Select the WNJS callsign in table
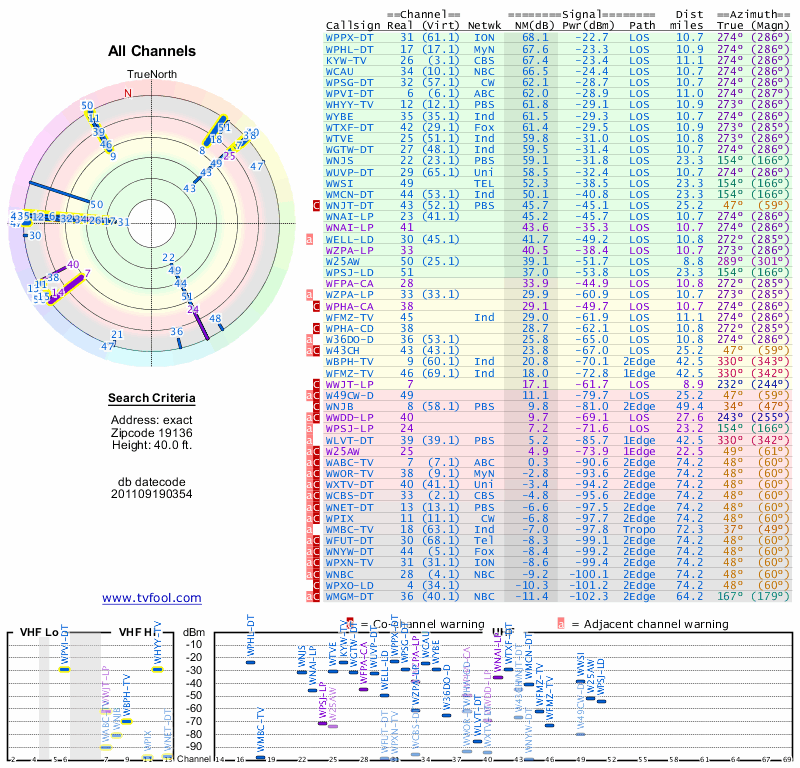The width and height of the screenshot is (800, 768). 339,160
